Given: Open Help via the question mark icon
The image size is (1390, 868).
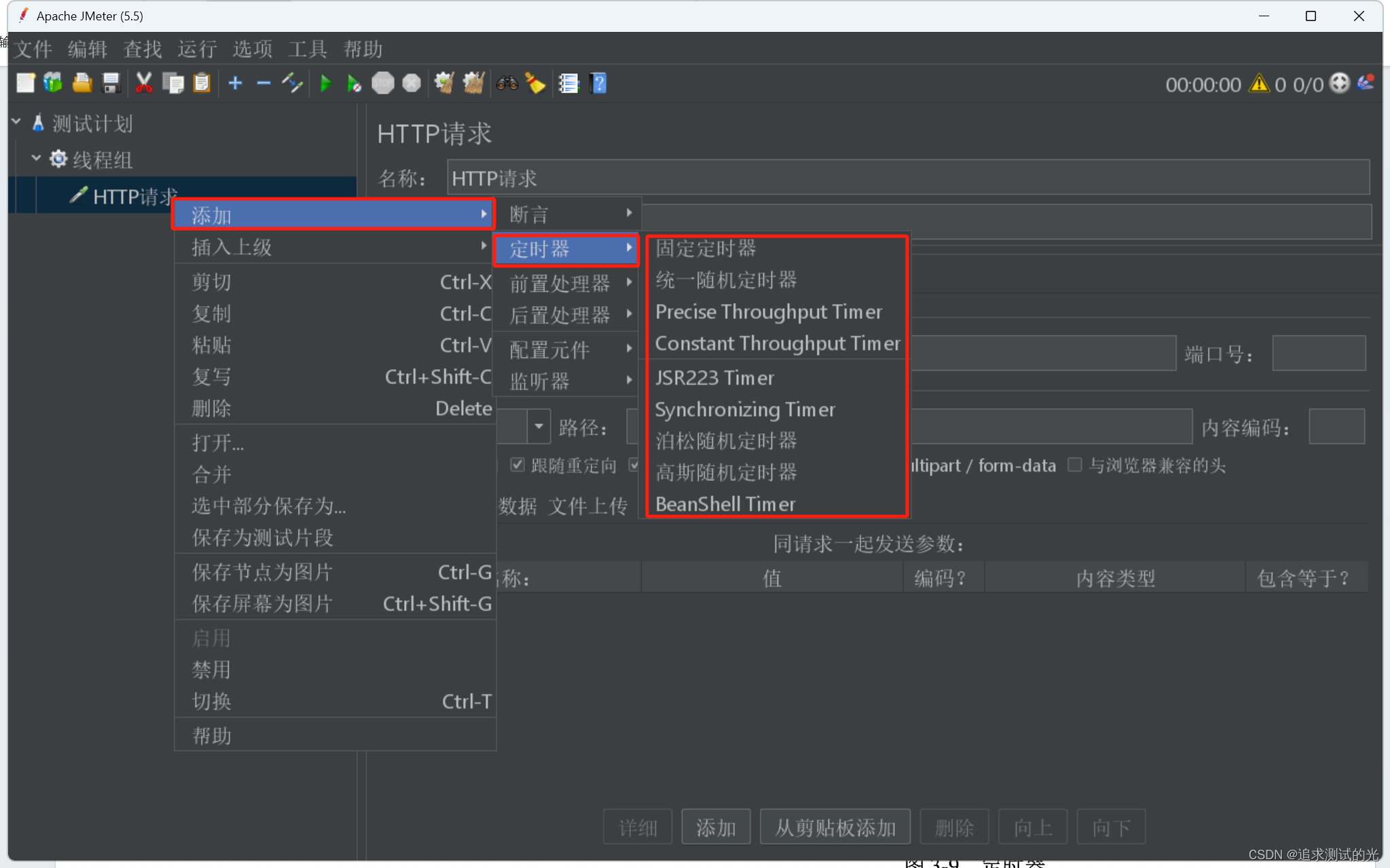Looking at the screenshot, I should point(598,83).
